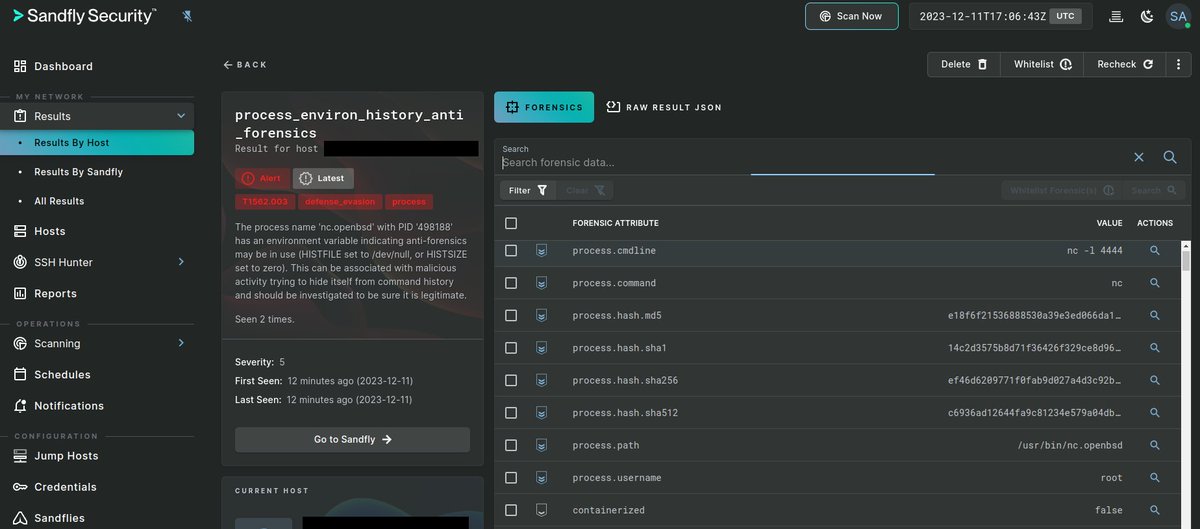Clear the forensic search with X icon
Viewport: 1200px width, 529px height.
[1139, 157]
